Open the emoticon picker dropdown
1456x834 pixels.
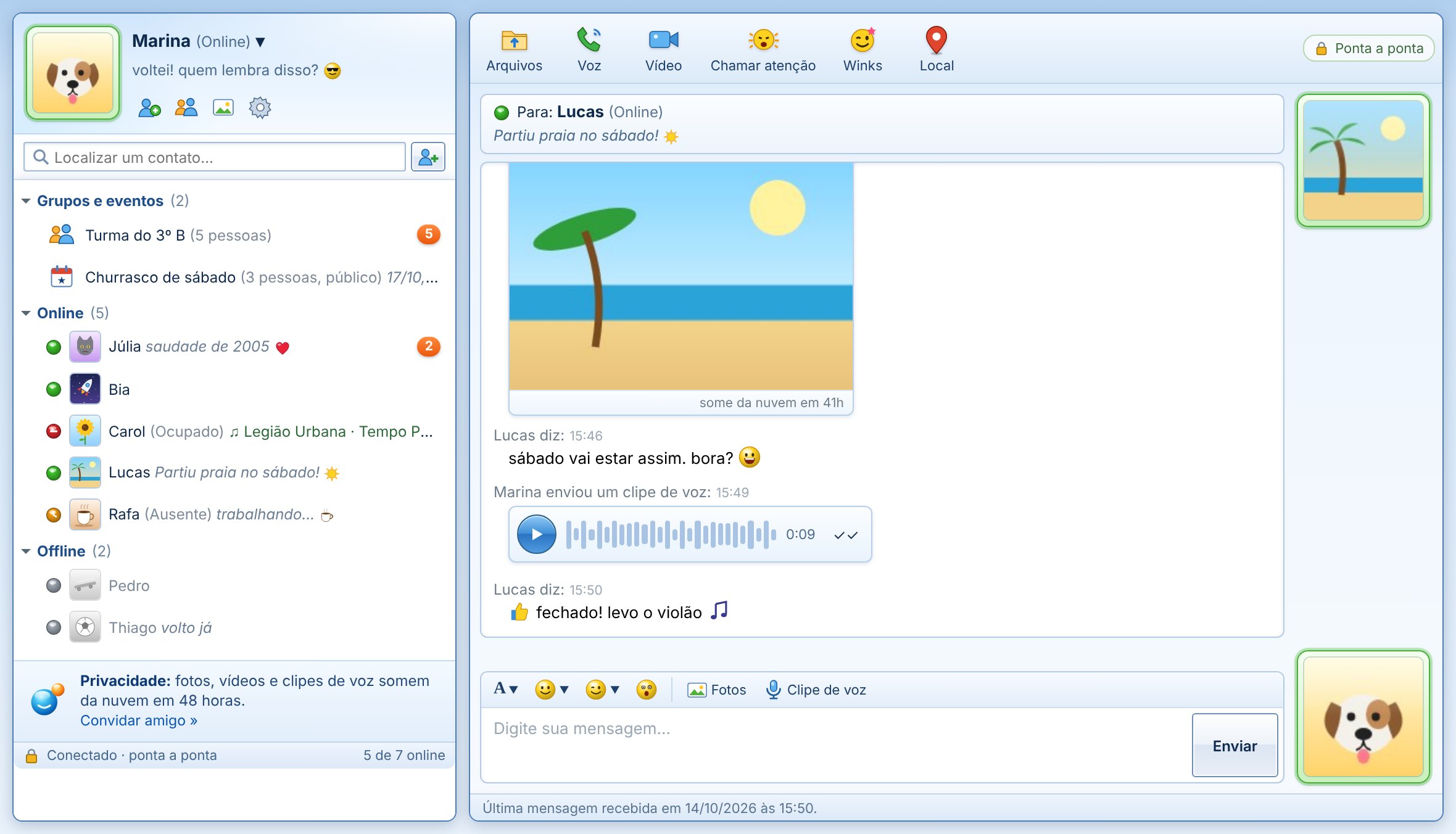coord(551,689)
